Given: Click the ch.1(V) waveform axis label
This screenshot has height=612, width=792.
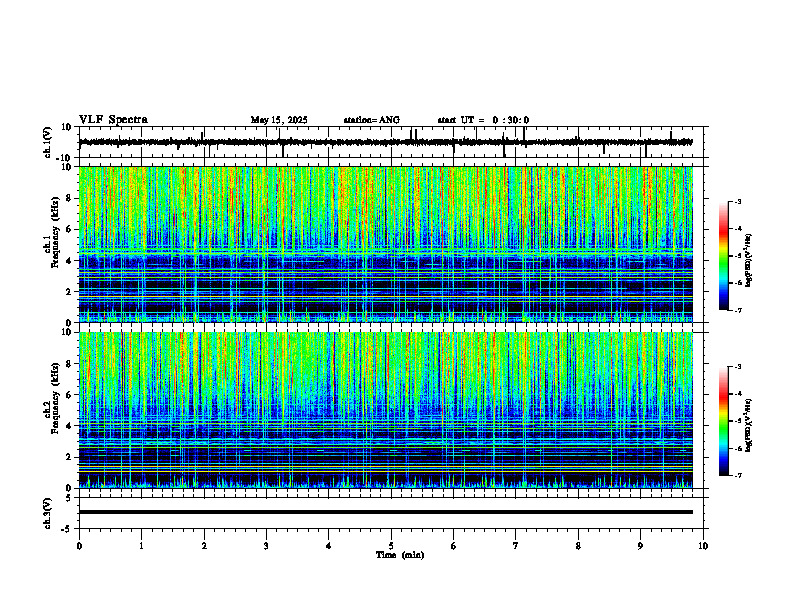Looking at the screenshot, I should pyautogui.click(x=48, y=142).
